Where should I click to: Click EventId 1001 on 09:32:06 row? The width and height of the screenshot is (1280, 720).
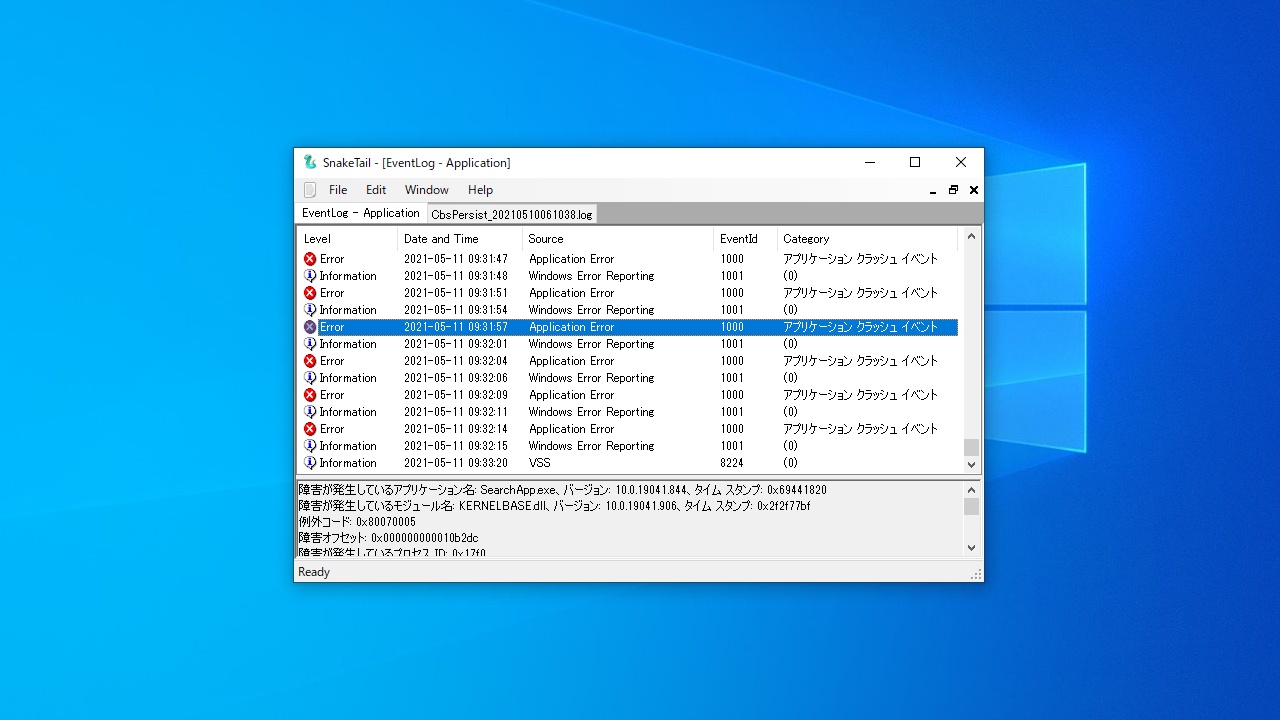click(x=732, y=378)
